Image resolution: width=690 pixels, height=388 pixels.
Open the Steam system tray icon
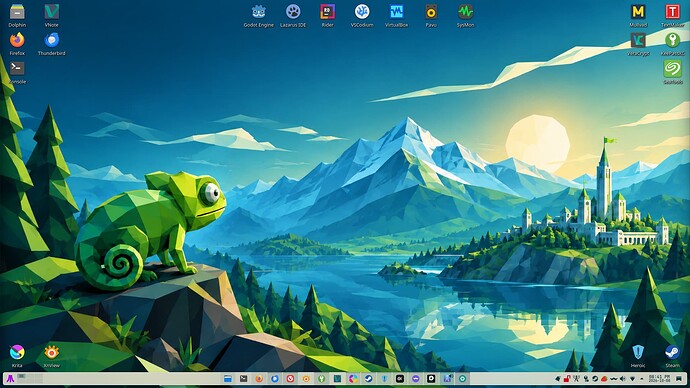coord(595,378)
